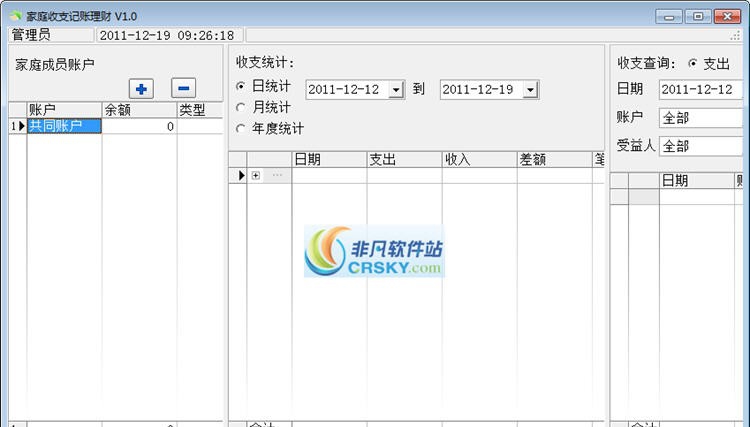
Task: Click the 余额 cell showing 0
Action: 139,126
